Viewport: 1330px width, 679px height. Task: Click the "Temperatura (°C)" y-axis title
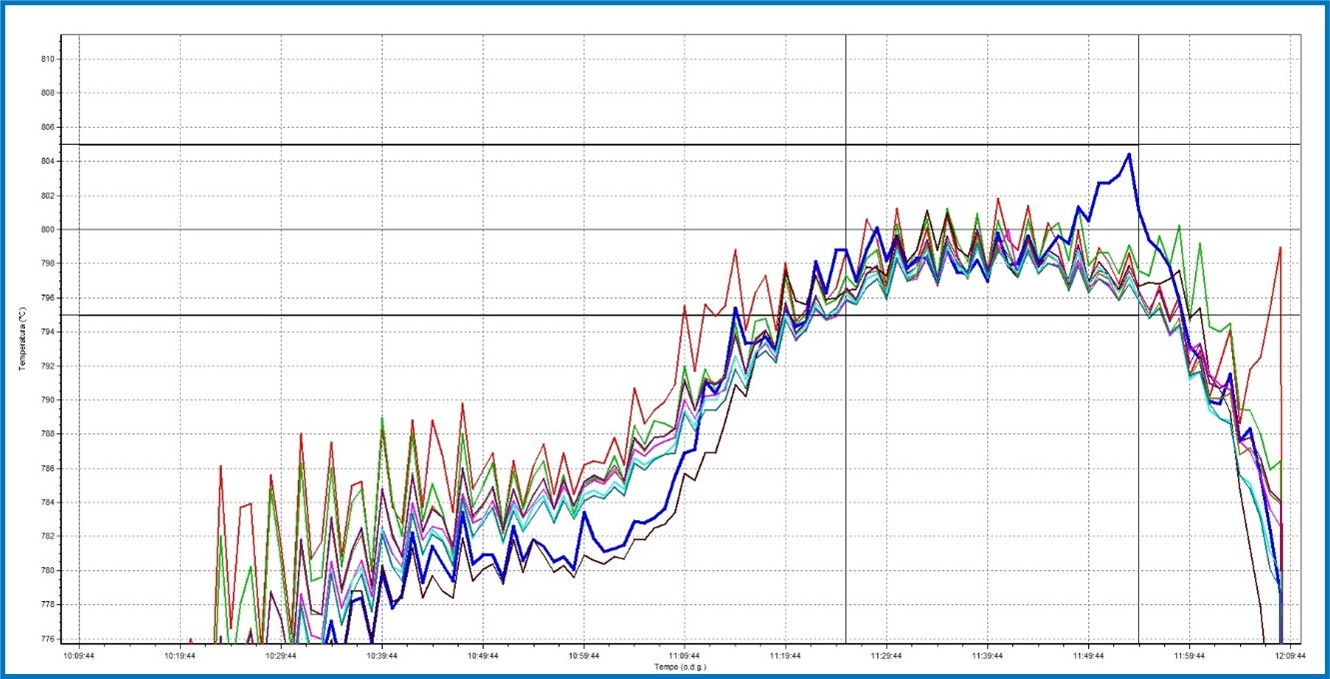tap(20, 339)
